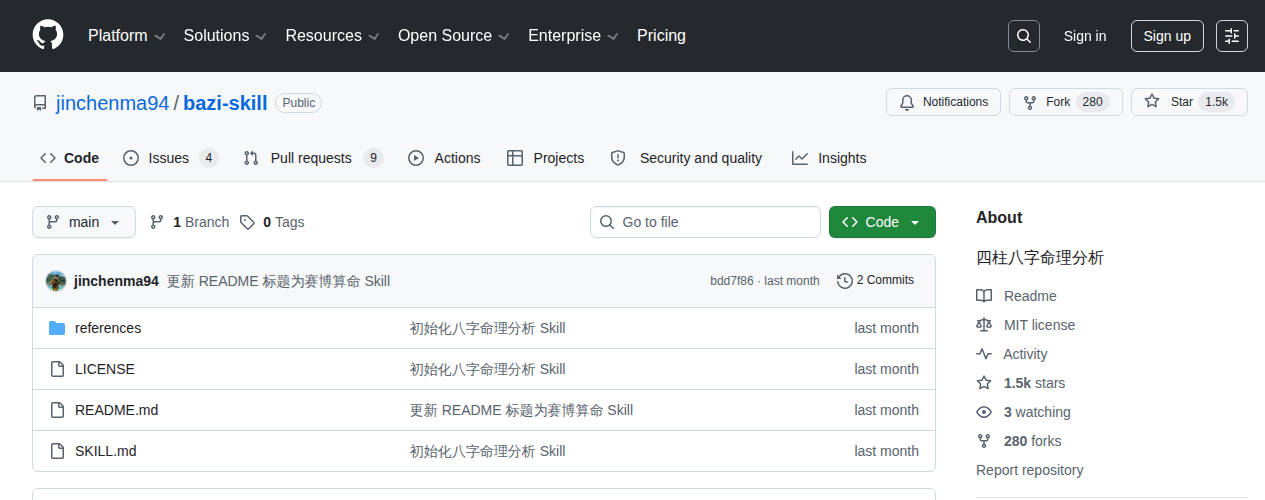The image size is (1265, 500).
Task: Click the scales icon beside MIT license
Action: tap(984, 325)
